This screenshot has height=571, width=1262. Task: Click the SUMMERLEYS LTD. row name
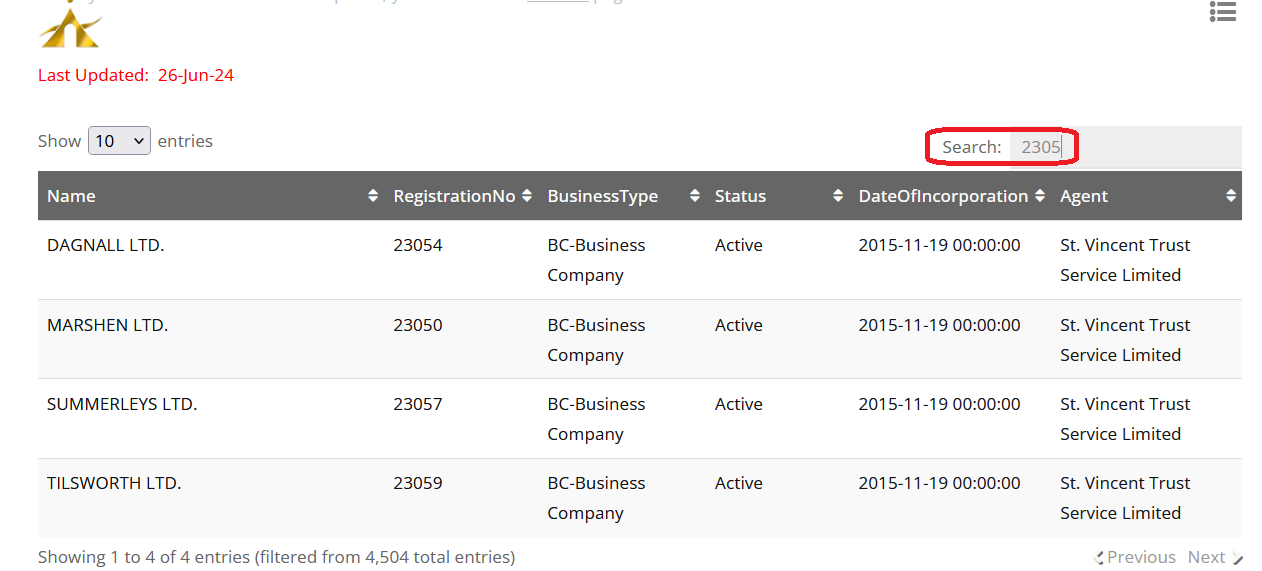pos(122,404)
